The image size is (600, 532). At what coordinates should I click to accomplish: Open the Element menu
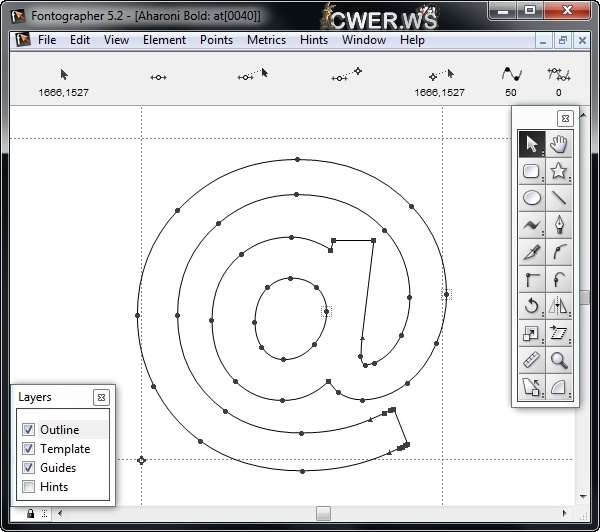tap(164, 40)
